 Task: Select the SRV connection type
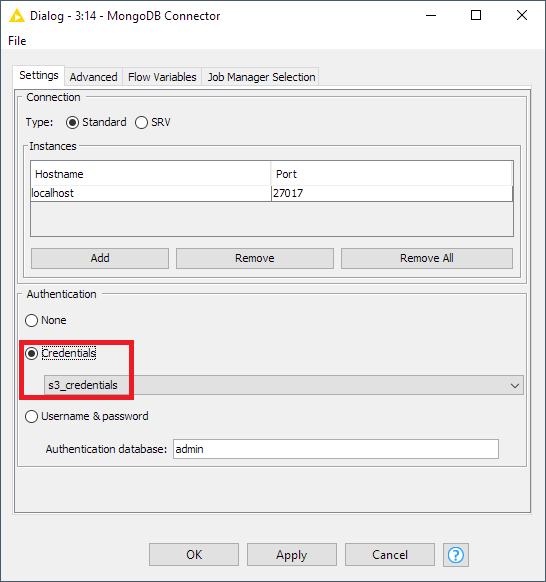tap(141, 122)
